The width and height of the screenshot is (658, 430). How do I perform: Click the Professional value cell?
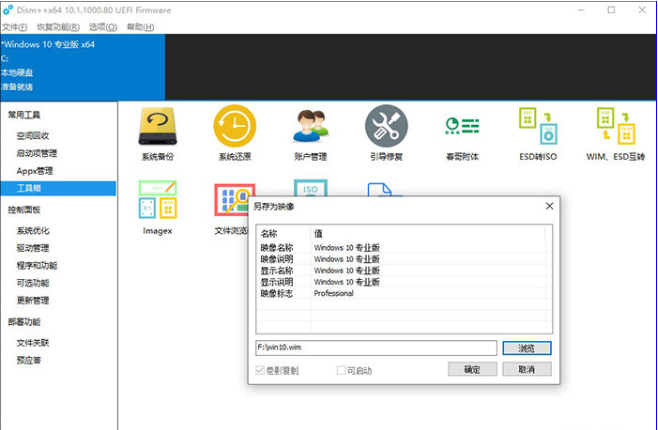click(334, 293)
